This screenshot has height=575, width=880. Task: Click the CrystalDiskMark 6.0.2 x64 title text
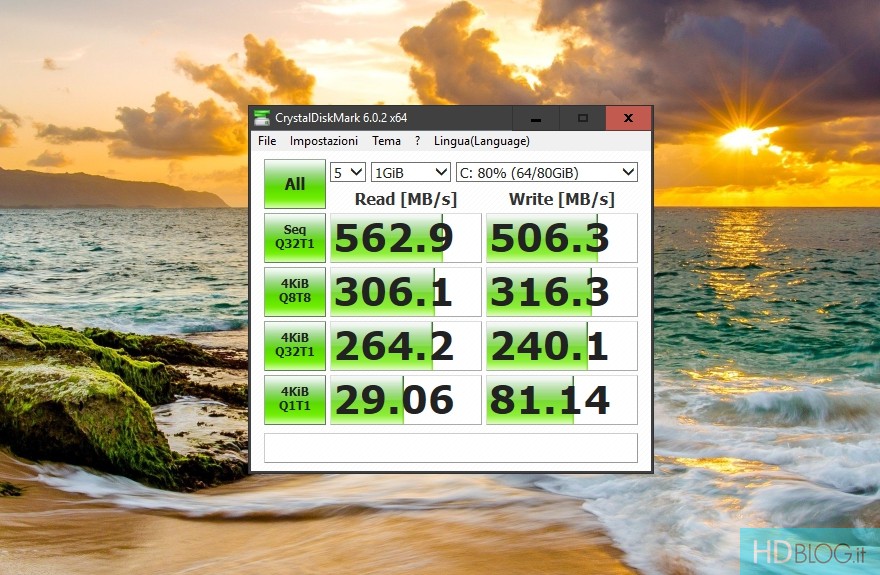pos(341,118)
